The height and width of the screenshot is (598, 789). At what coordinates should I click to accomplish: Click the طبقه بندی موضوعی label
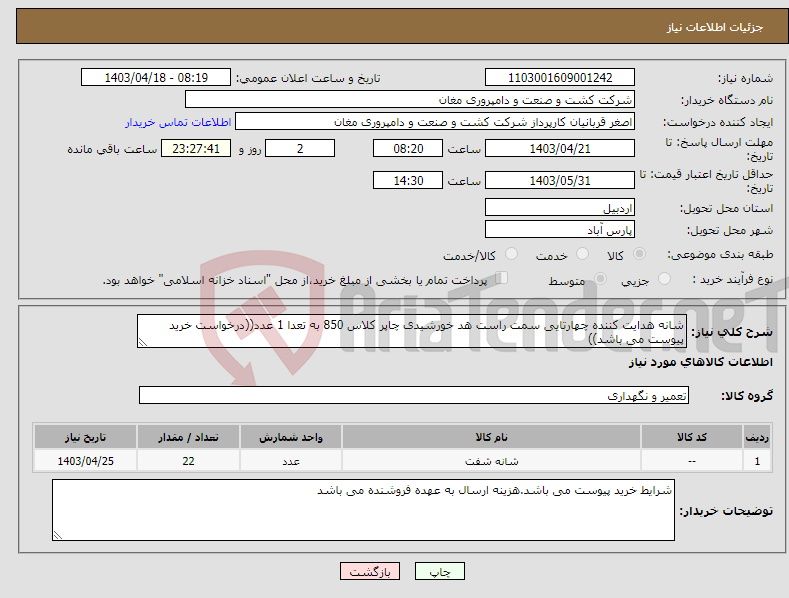coord(720,255)
